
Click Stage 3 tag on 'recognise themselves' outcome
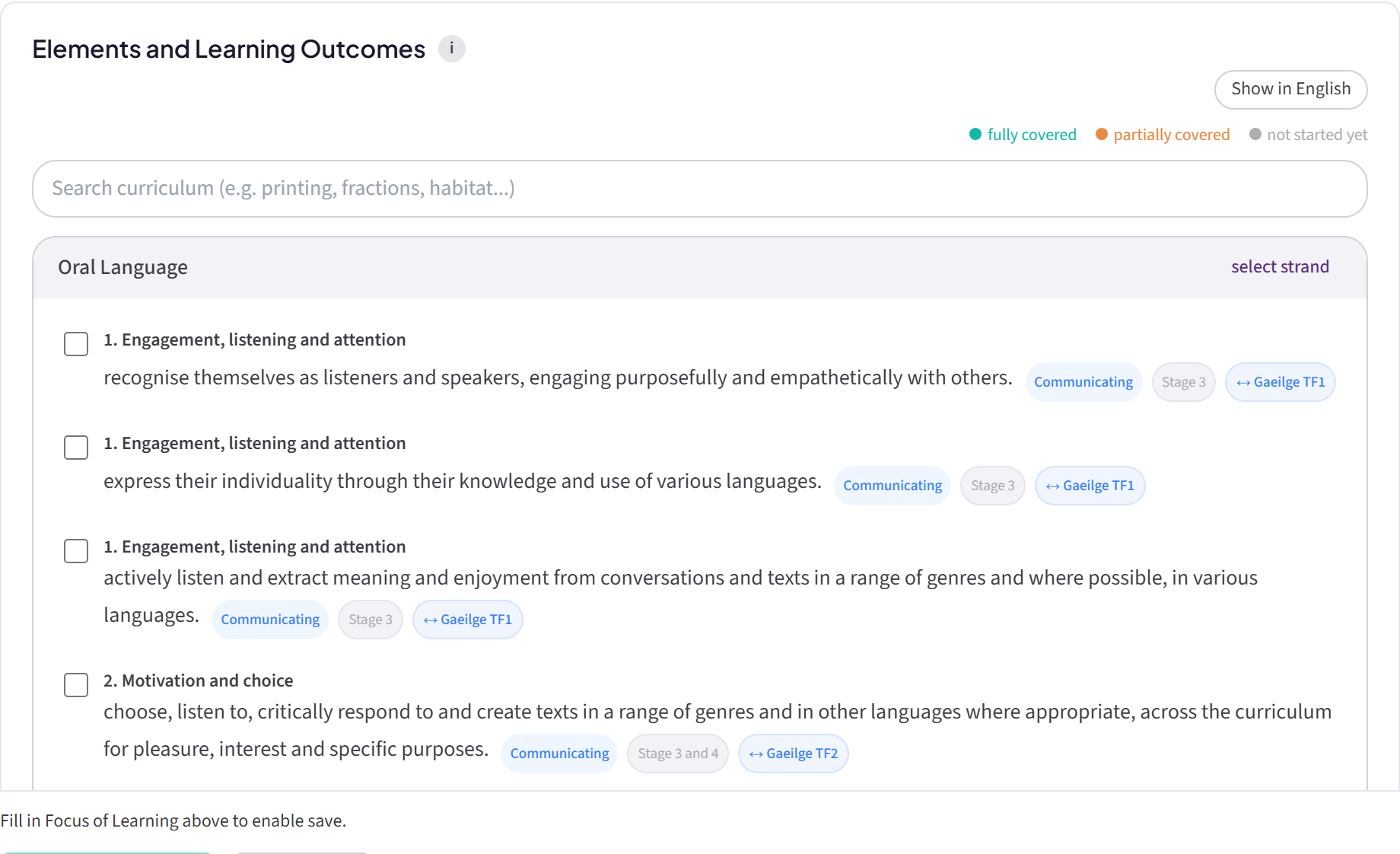pyautogui.click(x=1183, y=382)
